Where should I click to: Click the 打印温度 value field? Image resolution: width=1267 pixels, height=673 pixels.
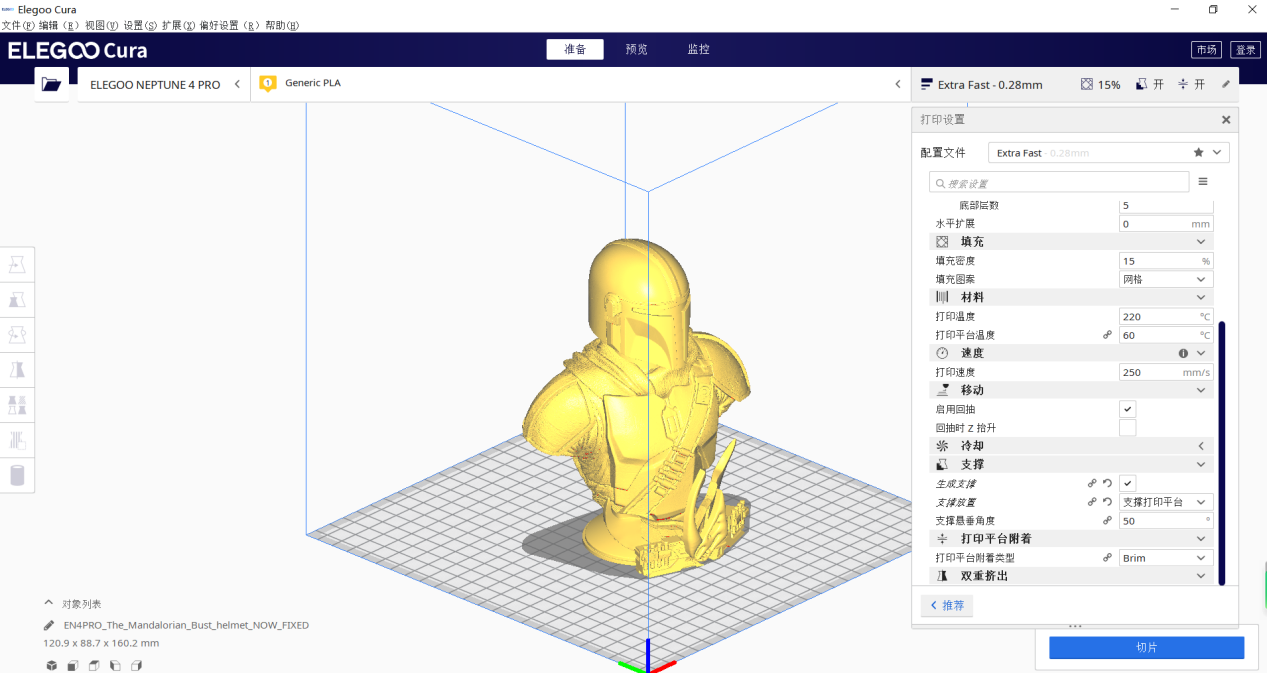(1166, 316)
